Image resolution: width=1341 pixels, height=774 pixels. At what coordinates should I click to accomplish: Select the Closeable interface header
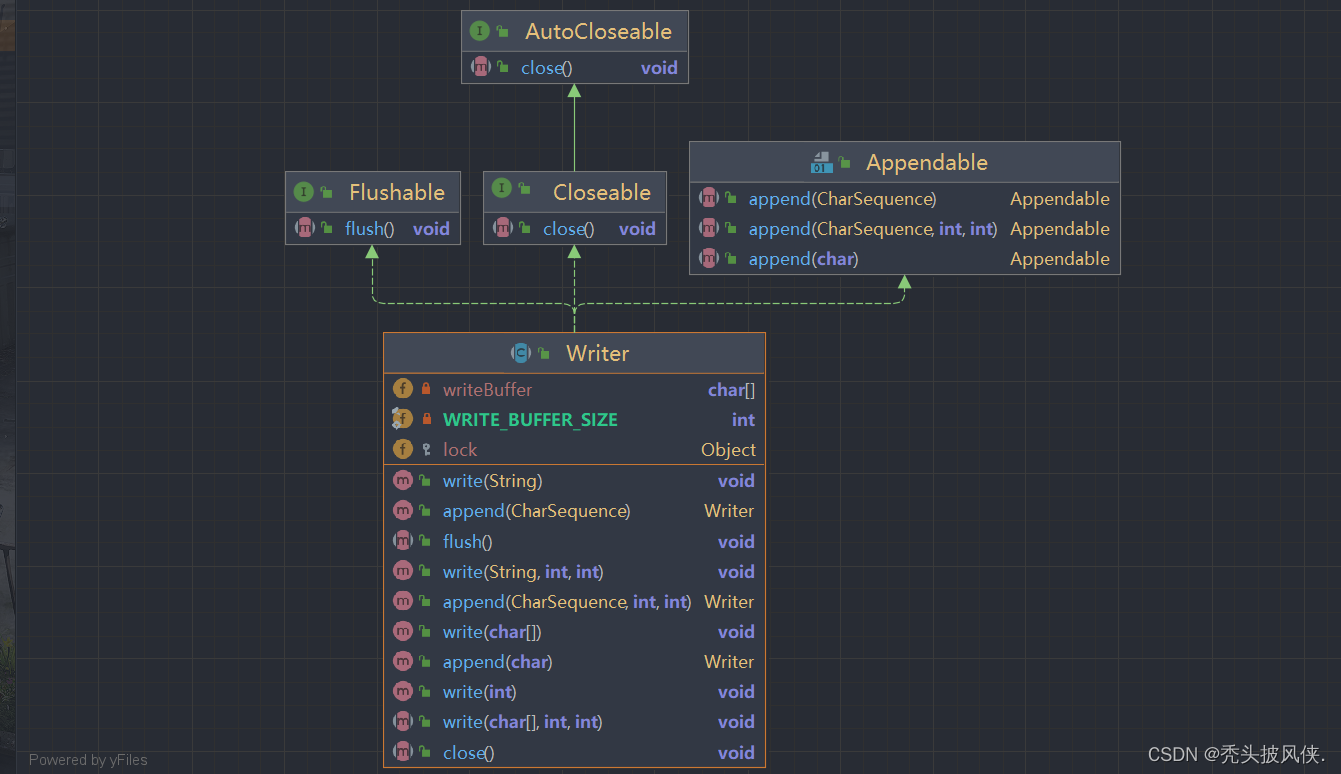click(575, 192)
